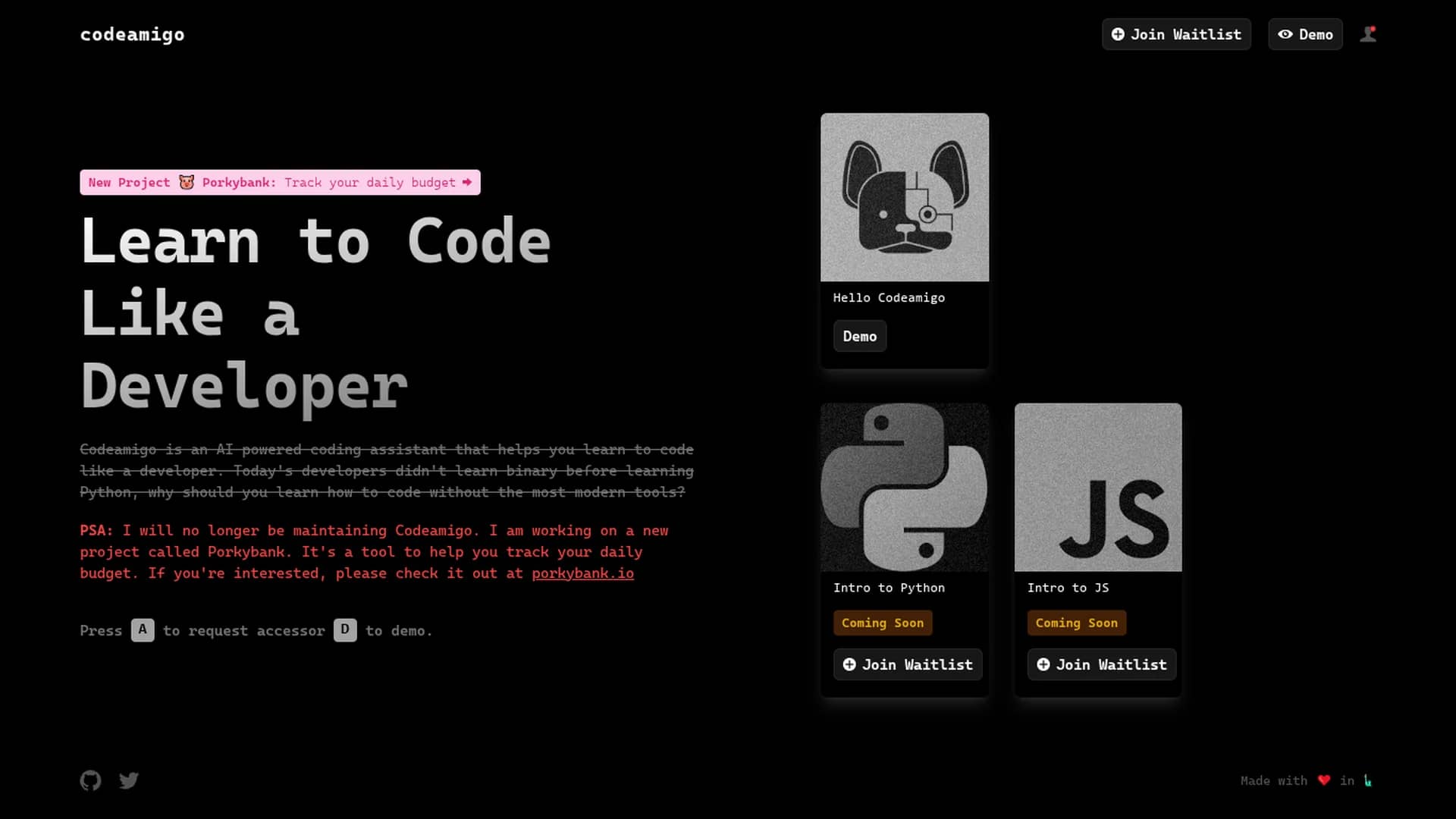Click the 'Hello Codeamigo' card title
The width and height of the screenshot is (1456, 819).
click(x=889, y=298)
